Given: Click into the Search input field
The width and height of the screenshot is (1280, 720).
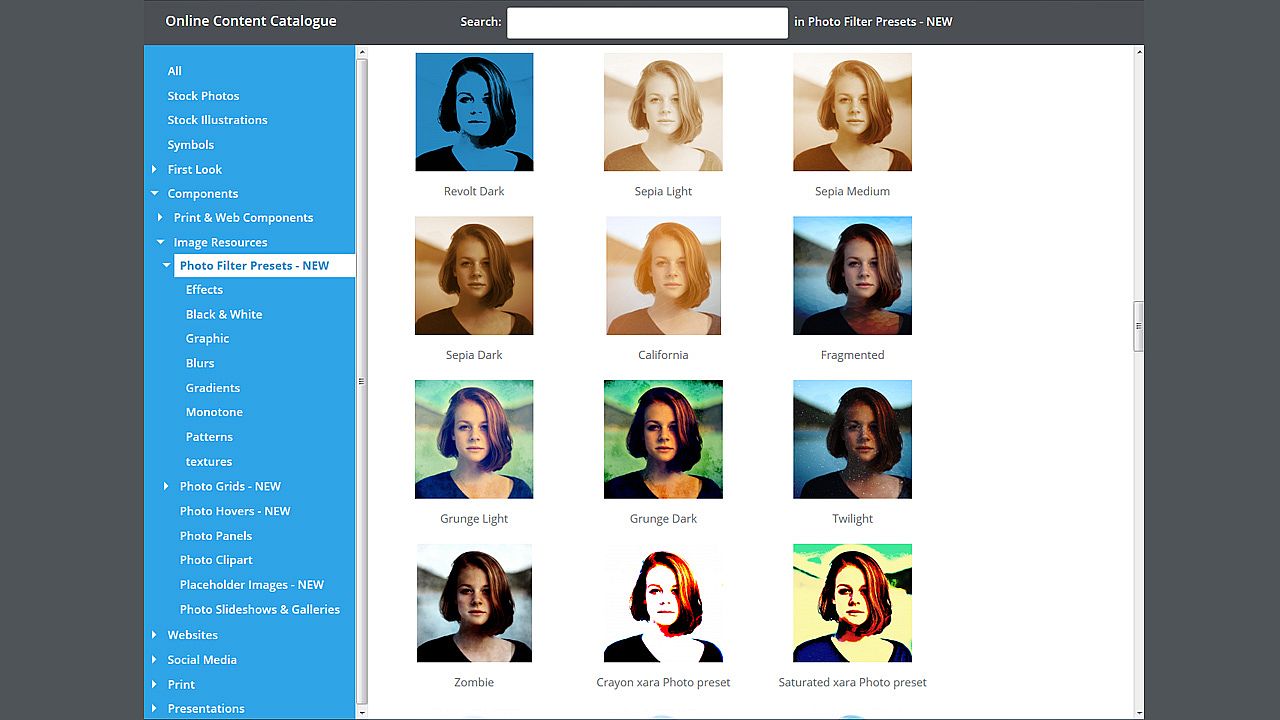Looking at the screenshot, I should pyautogui.click(x=647, y=22).
